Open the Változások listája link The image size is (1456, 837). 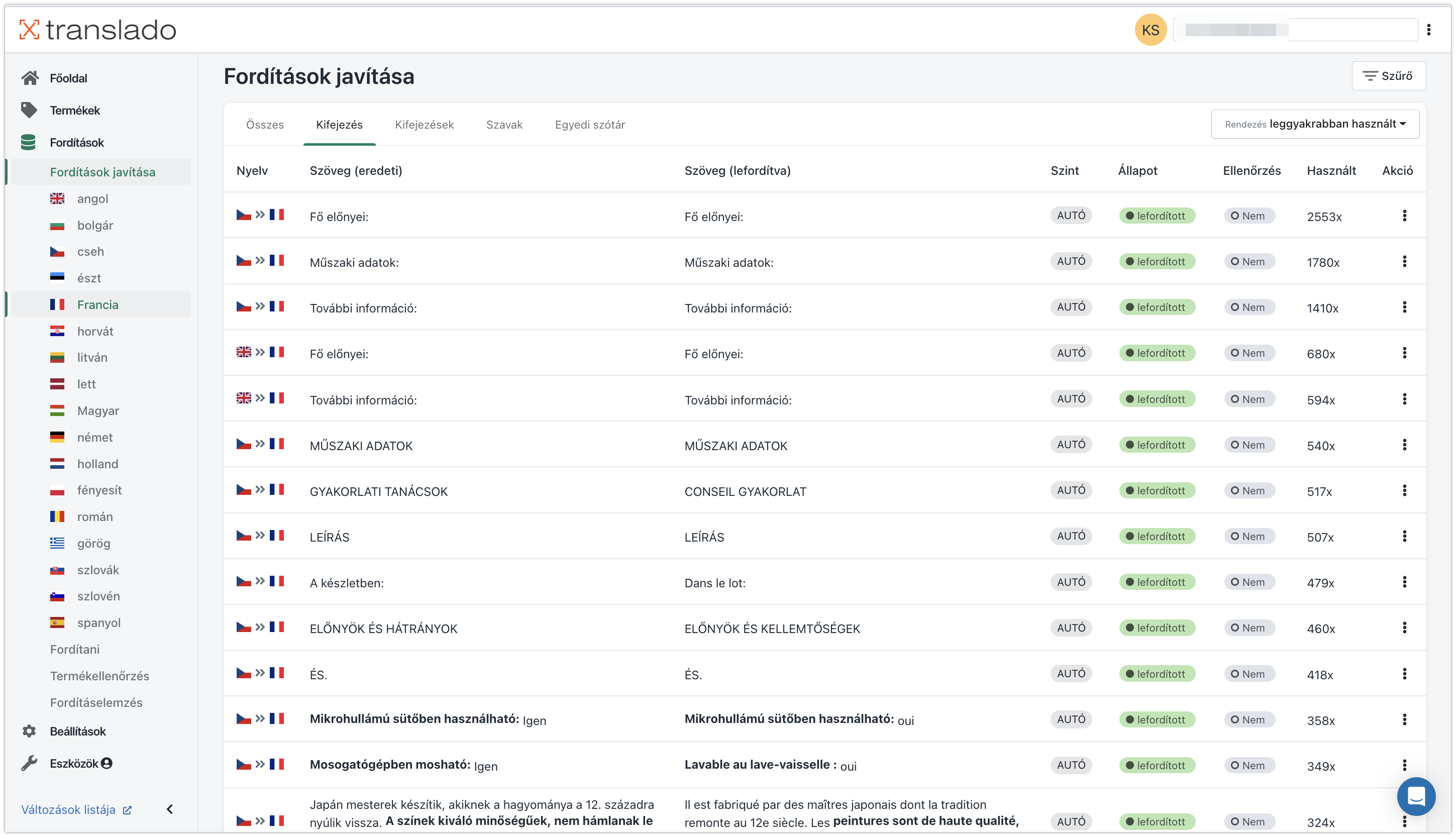(x=76, y=809)
